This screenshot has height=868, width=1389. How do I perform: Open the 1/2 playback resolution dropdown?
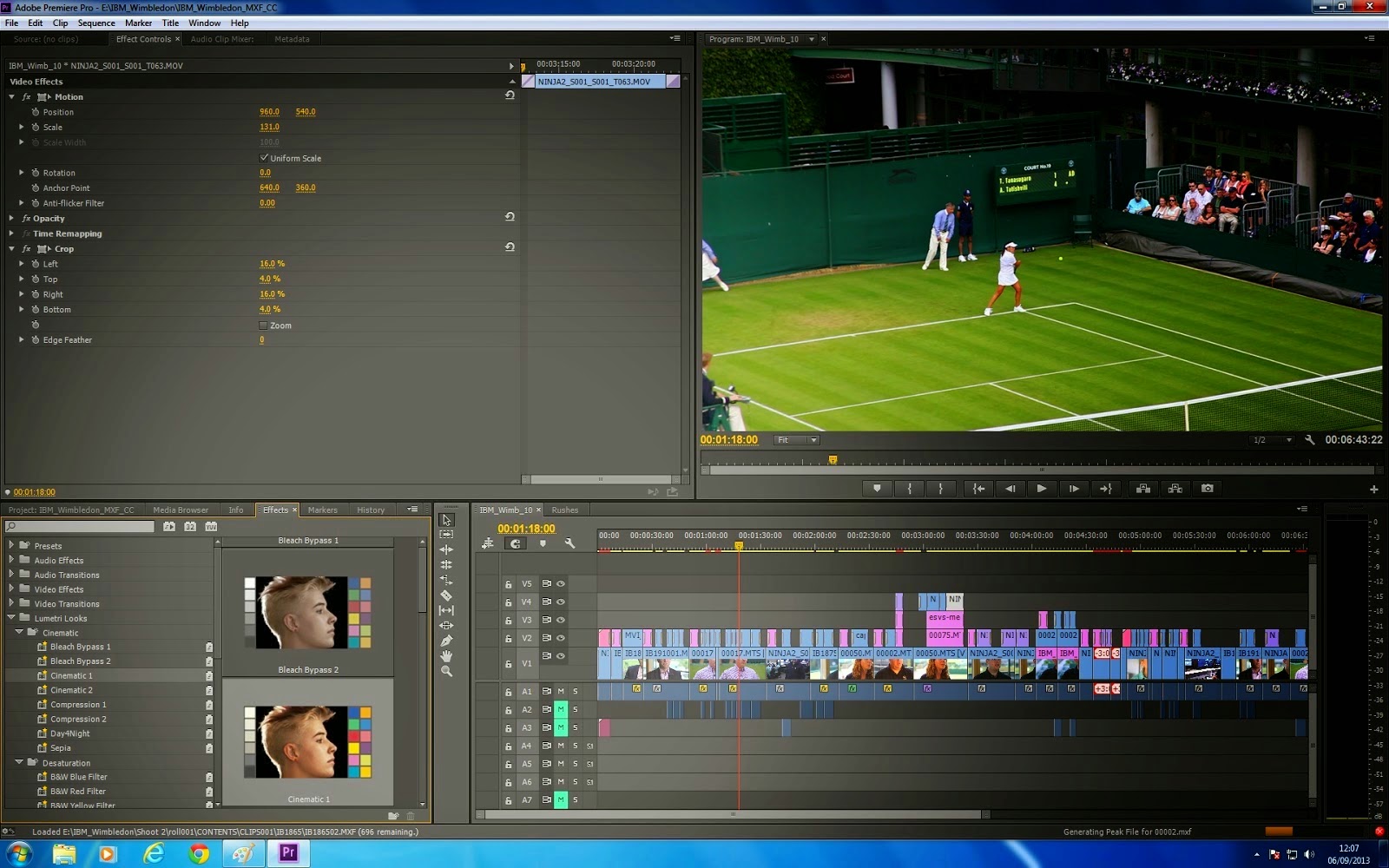coord(1272,440)
